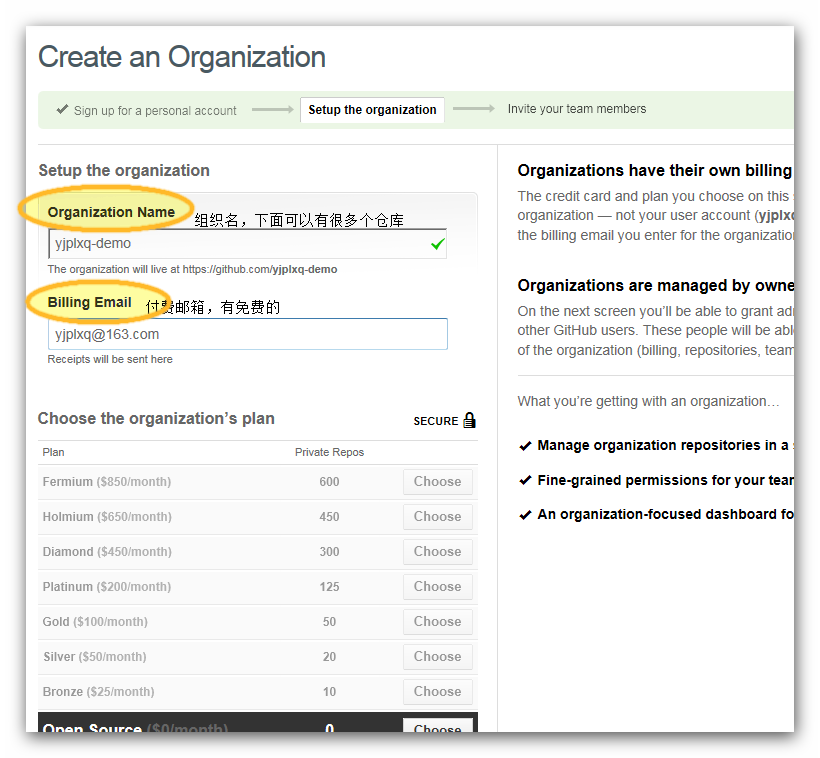Choose the Fermium ($850/month) plan
Viewport: 820px width, 758px height.
[438, 482]
